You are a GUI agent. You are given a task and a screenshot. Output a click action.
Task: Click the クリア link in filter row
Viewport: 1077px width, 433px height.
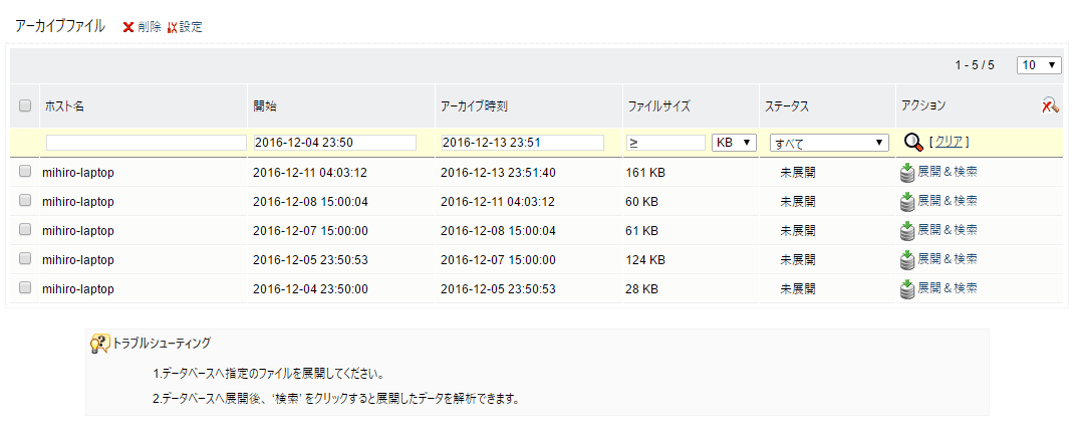[x=948, y=142]
